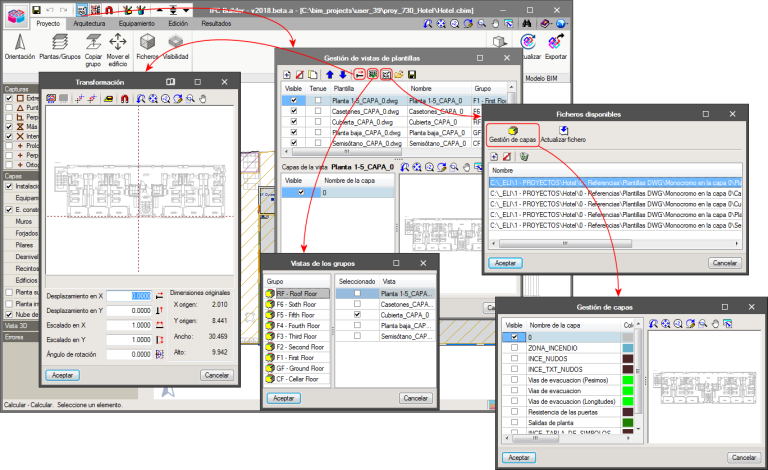Click the magnet icon in Transformación toolbar
Screen dimensions: 768x470
coord(124,99)
